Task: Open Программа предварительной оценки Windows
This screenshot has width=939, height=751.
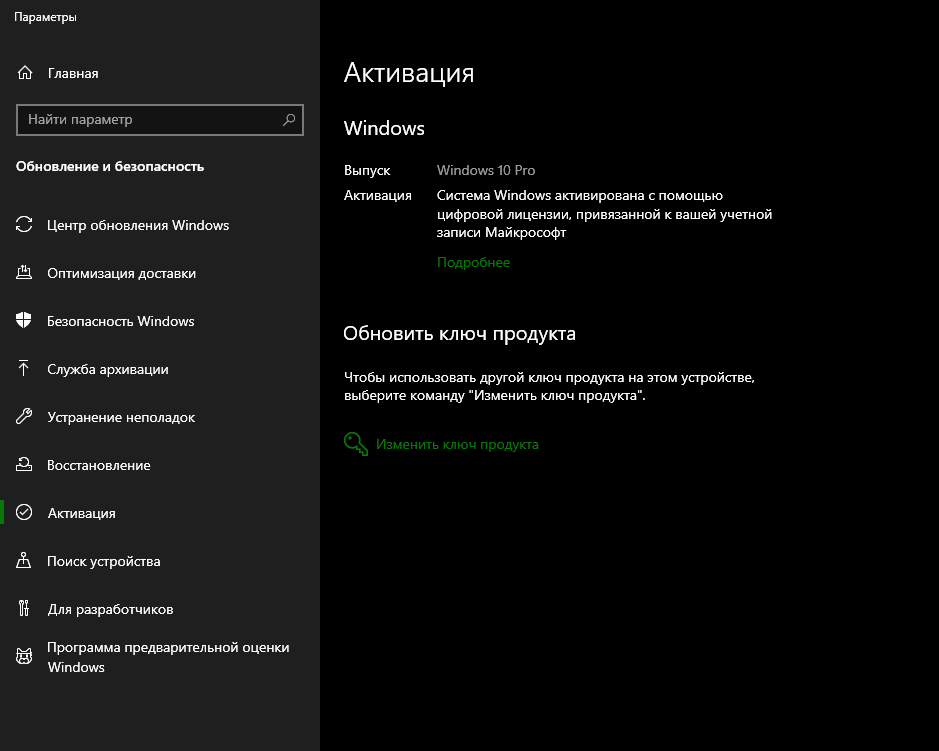Action: click(x=168, y=657)
